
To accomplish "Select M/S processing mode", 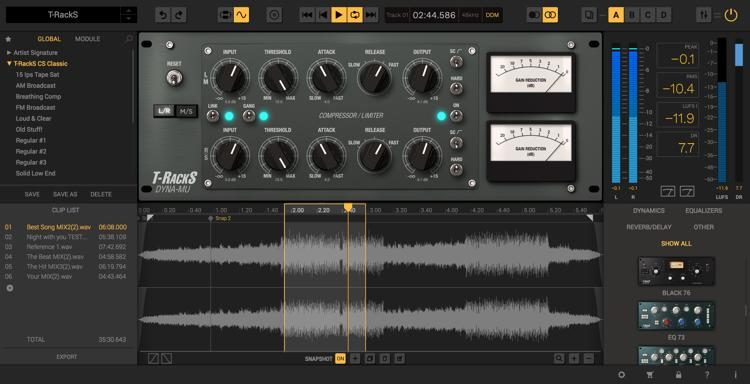I will pyautogui.click(x=186, y=111).
